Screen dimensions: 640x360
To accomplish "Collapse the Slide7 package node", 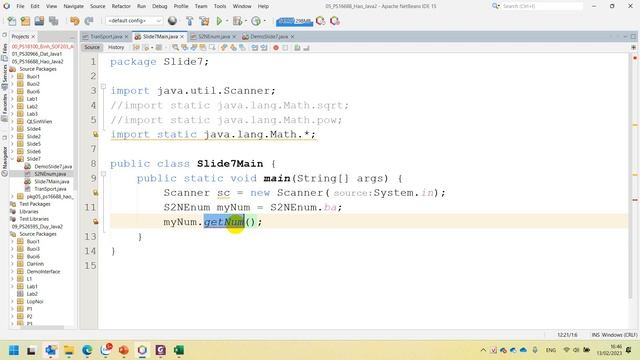I will coord(13,159).
